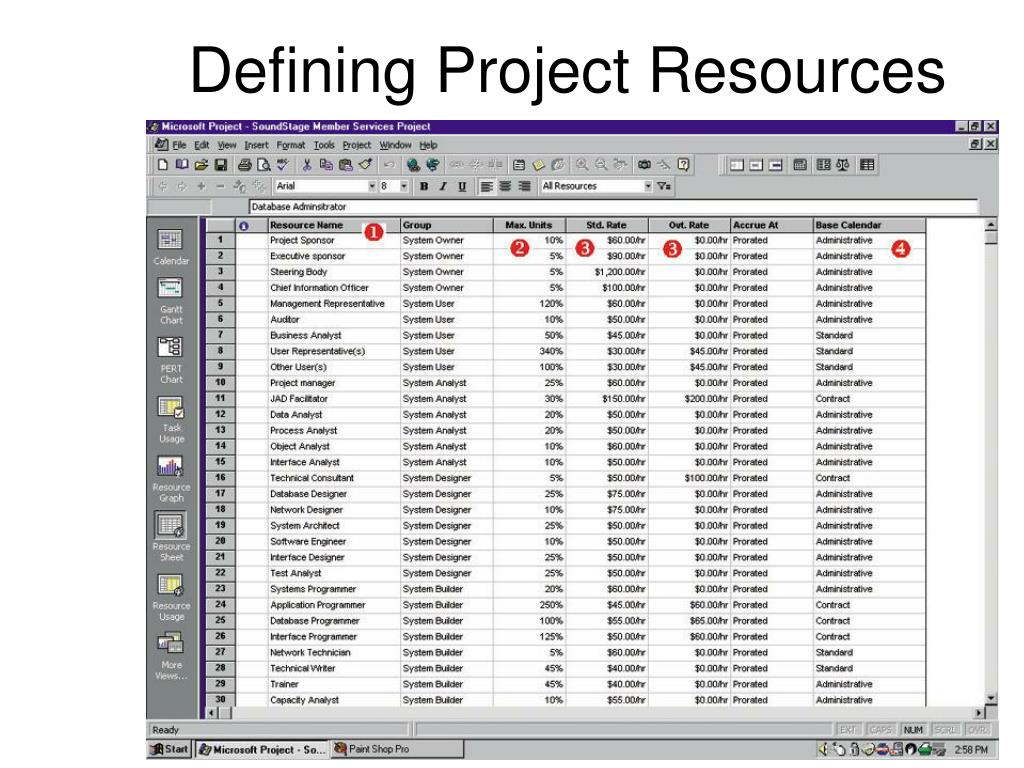This screenshot has height=768, width=1024.
Task: Open the File menu
Action: tap(179, 145)
